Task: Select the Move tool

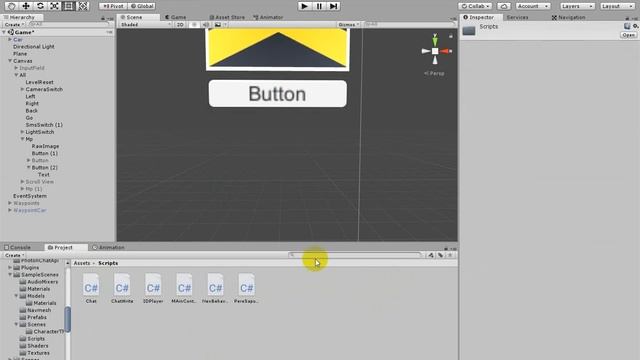Action: (x=26, y=6)
